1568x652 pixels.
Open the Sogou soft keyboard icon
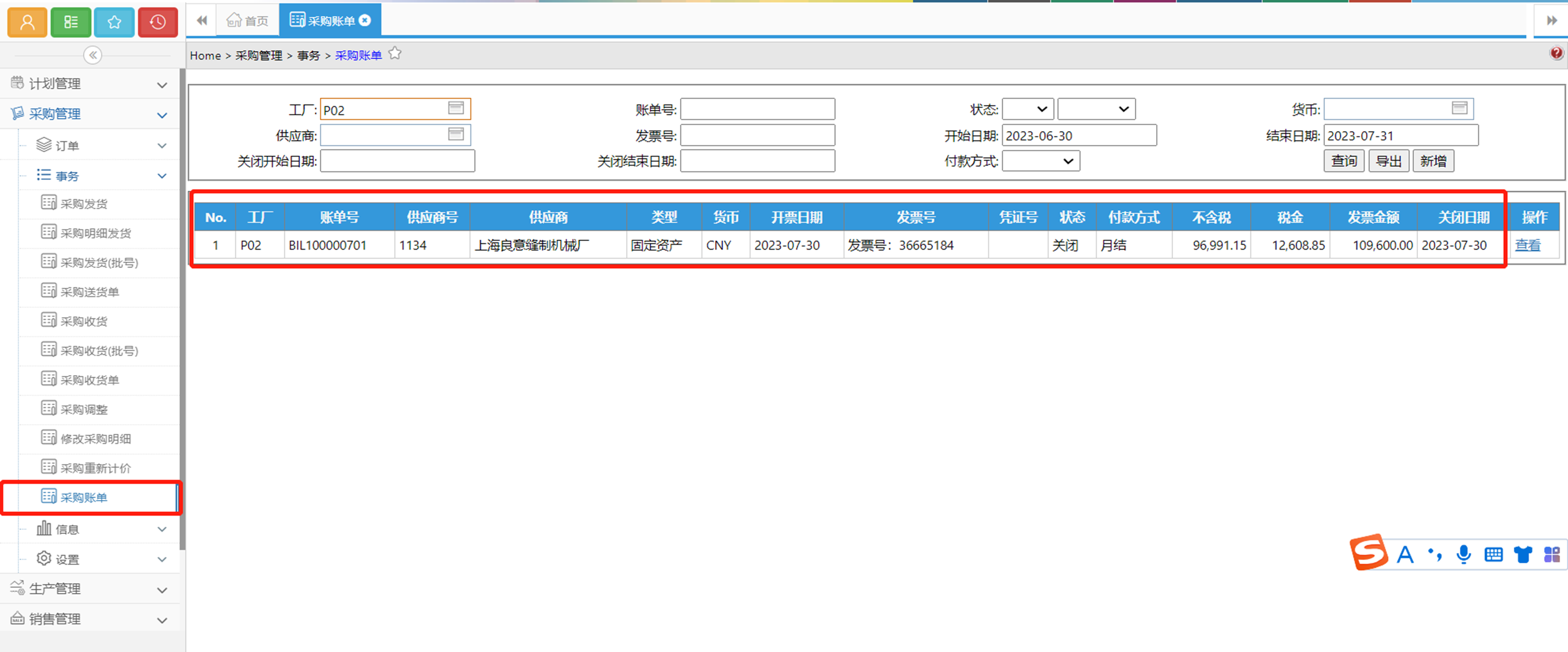pyautogui.click(x=1493, y=554)
